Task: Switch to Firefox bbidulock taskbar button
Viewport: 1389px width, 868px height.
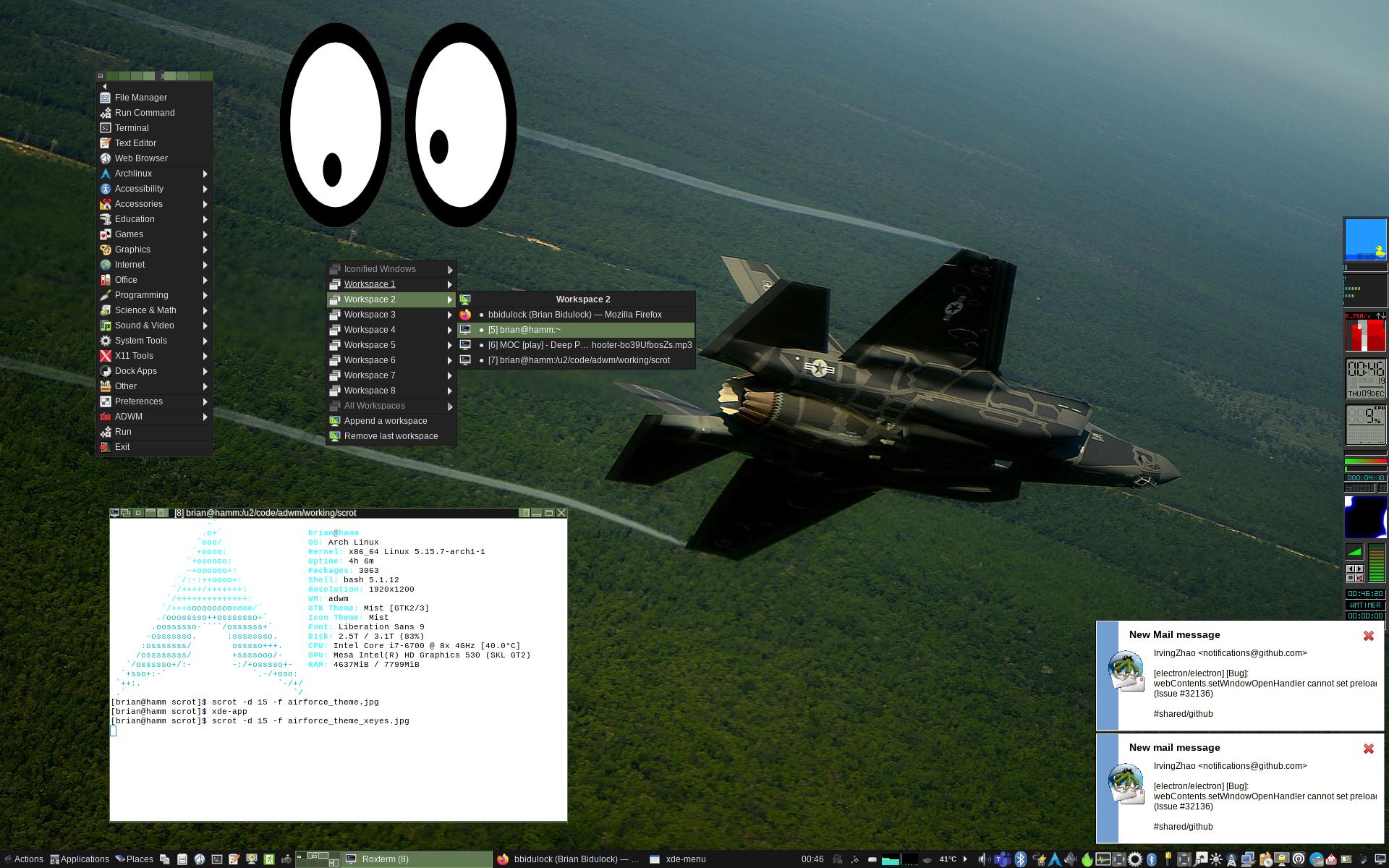Action: pos(569,859)
